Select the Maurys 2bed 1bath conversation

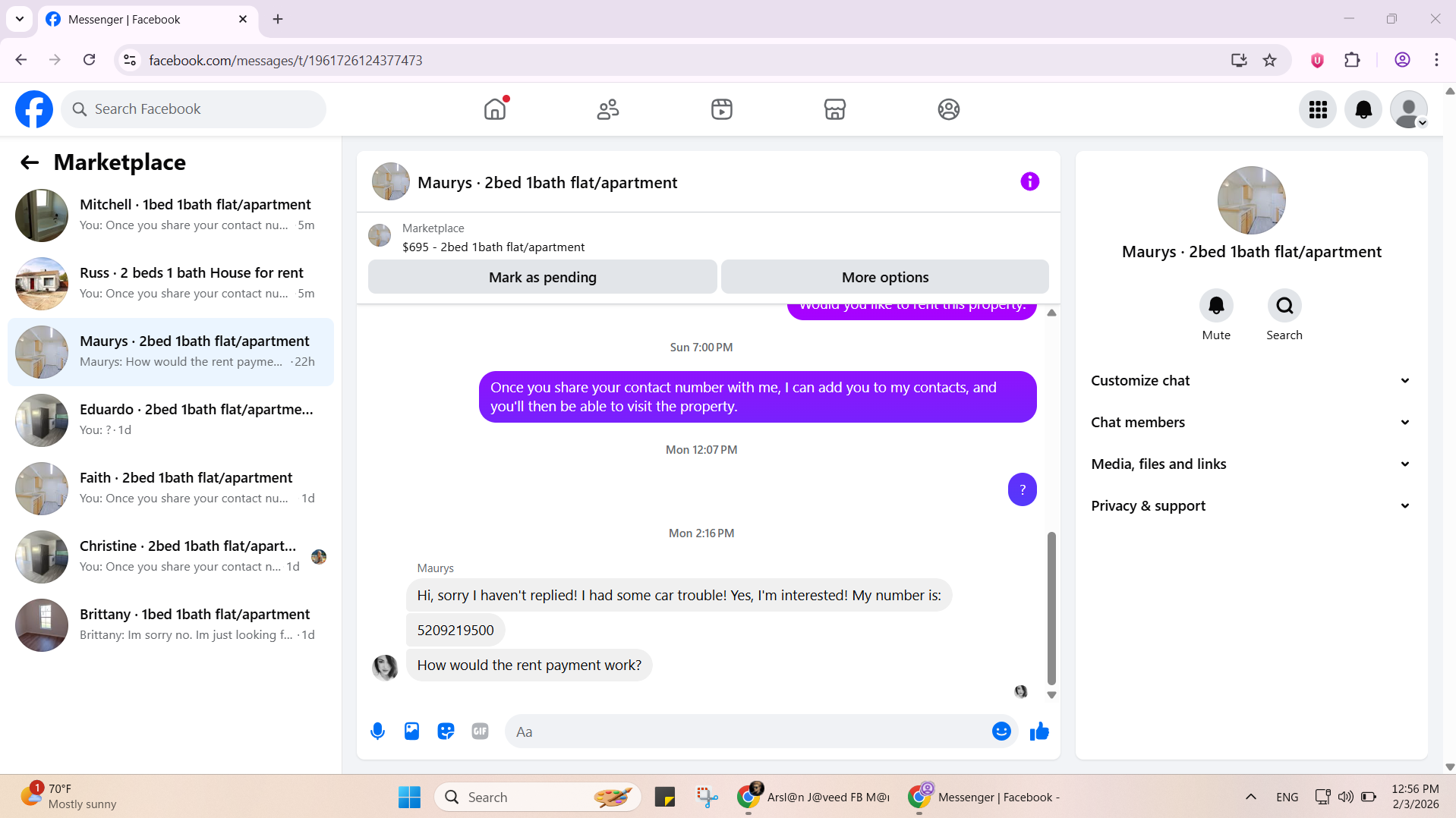pos(171,352)
